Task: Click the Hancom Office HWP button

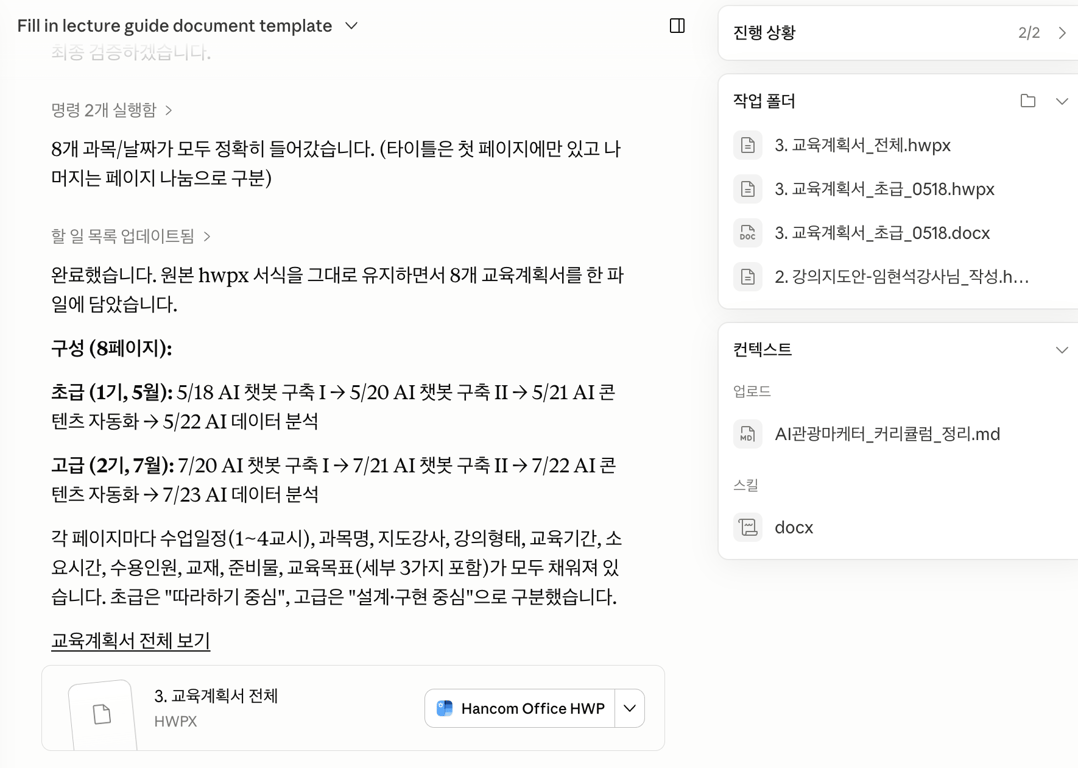Action: [520, 708]
